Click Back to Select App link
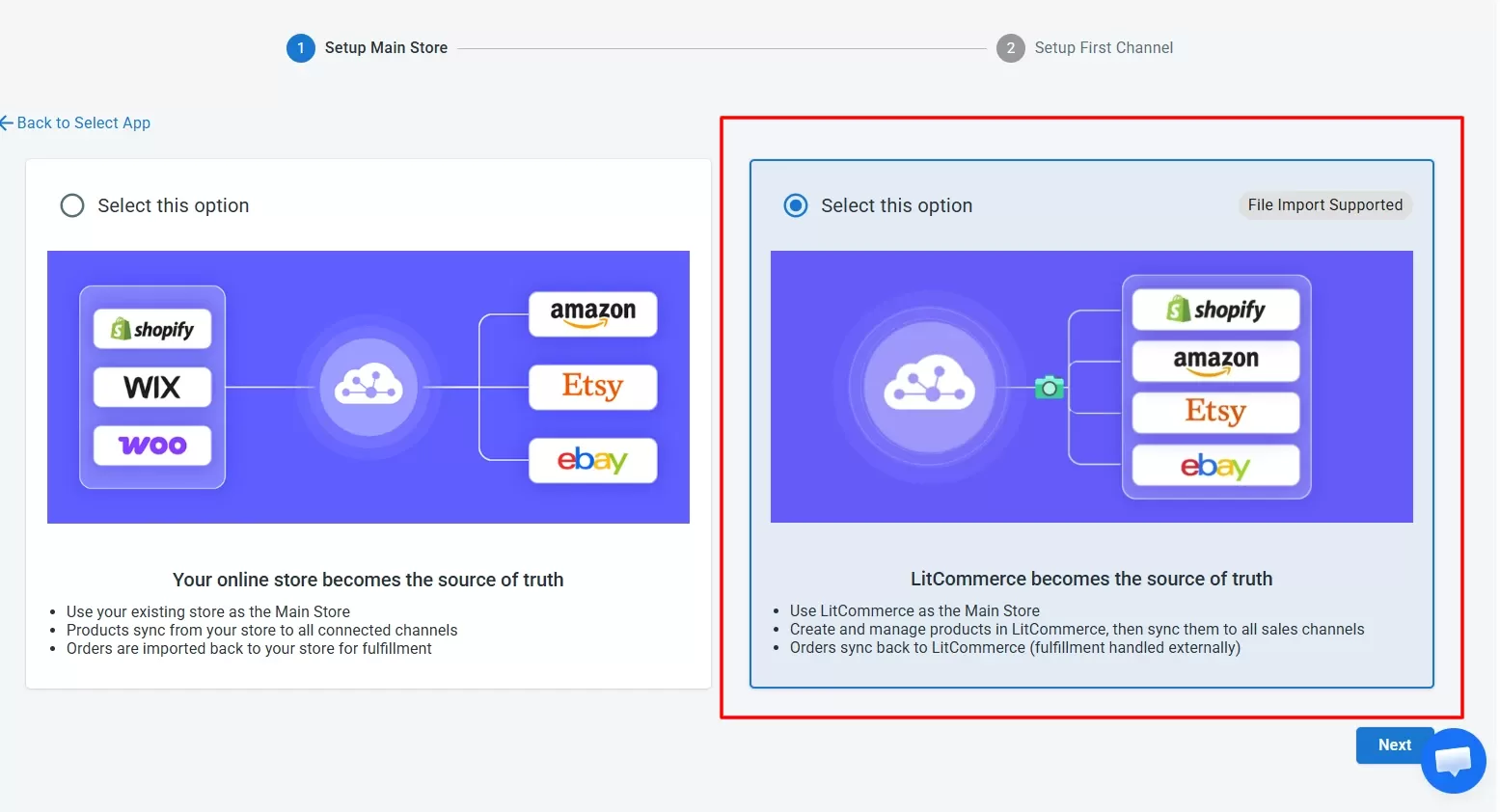The image size is (1500, 812). tap(75, 122)
